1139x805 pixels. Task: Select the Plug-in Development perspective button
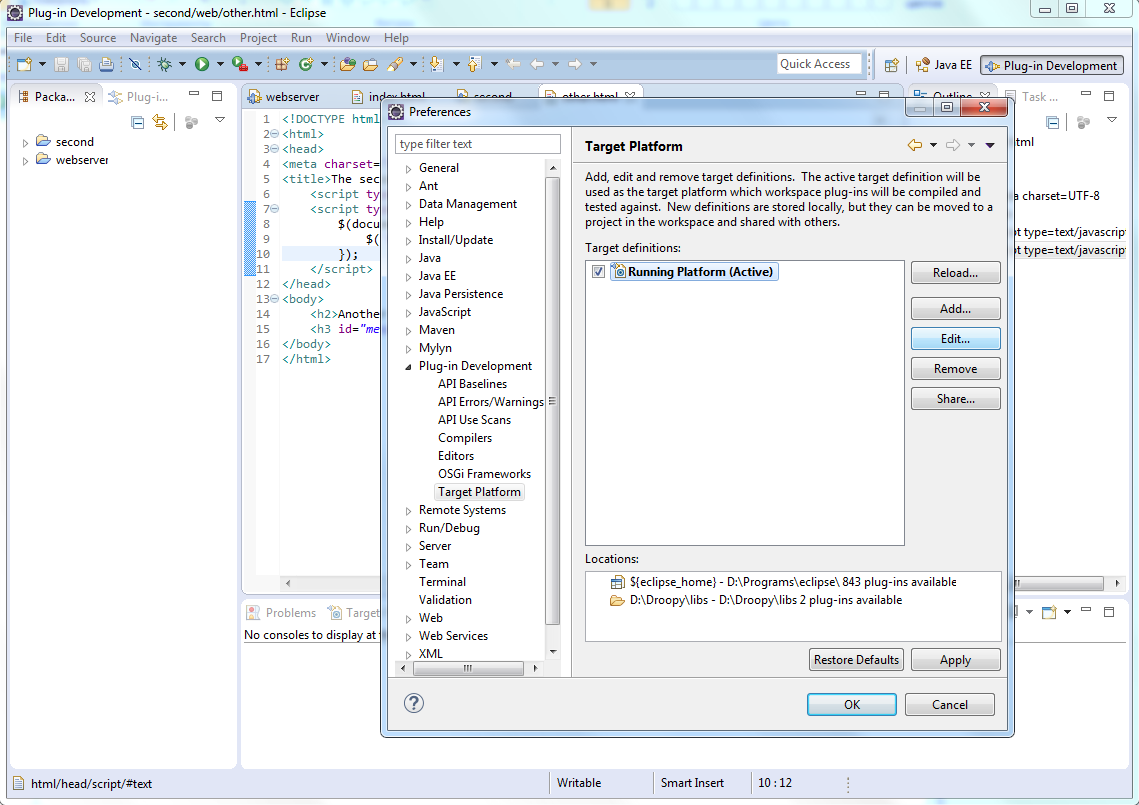click(1051, 65)
